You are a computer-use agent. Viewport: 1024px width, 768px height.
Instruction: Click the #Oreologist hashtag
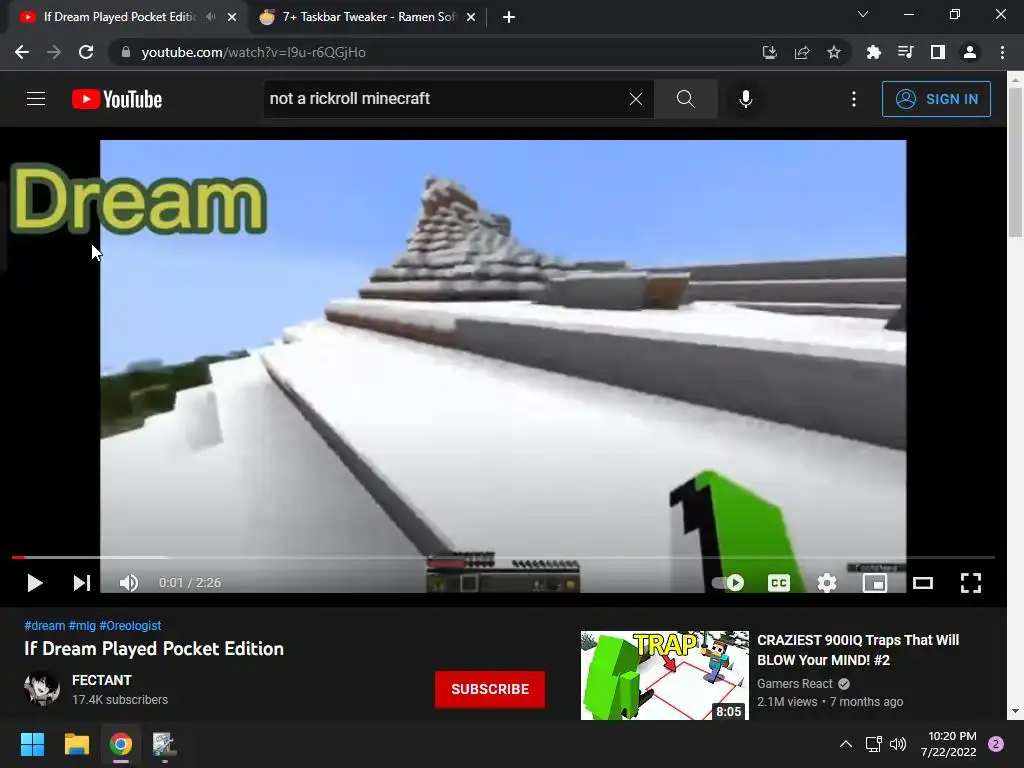click(x=130, y=626)
